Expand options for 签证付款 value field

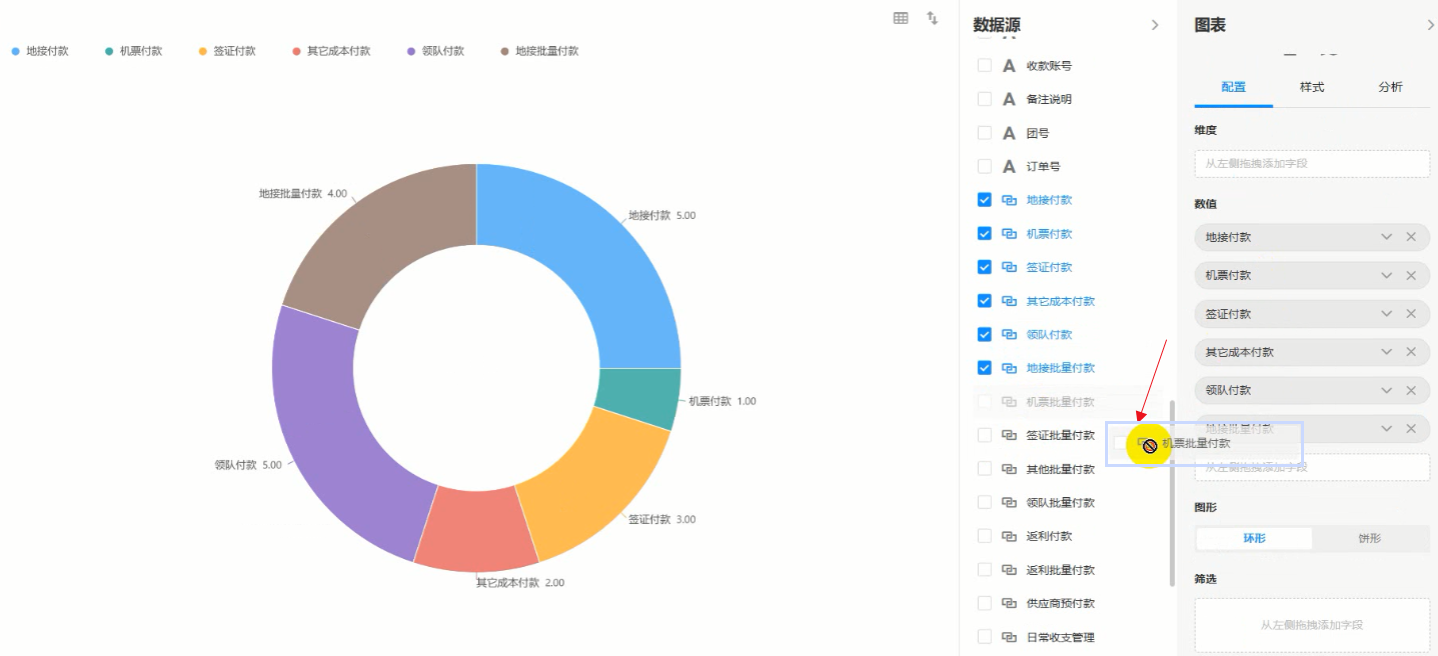pos(1386,314)
